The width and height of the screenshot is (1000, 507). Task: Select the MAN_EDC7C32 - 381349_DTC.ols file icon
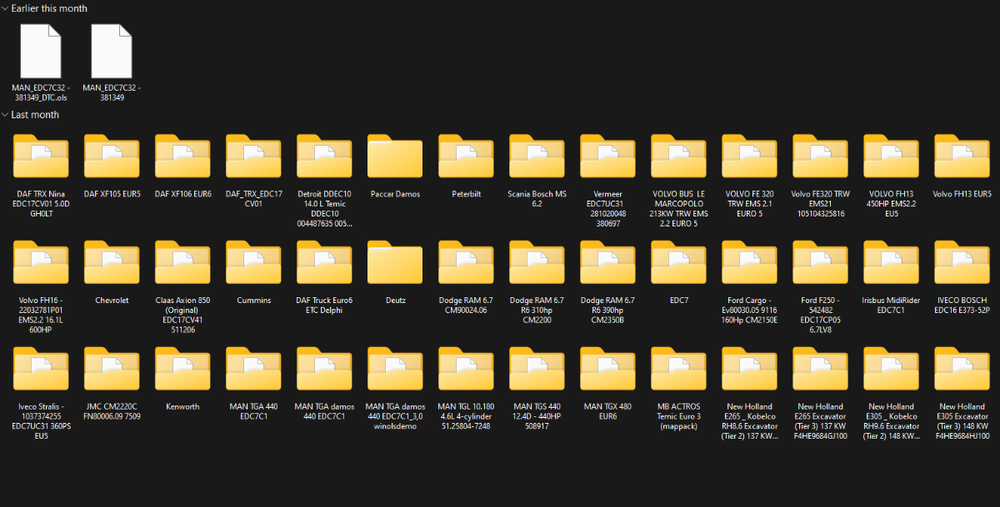41,51
